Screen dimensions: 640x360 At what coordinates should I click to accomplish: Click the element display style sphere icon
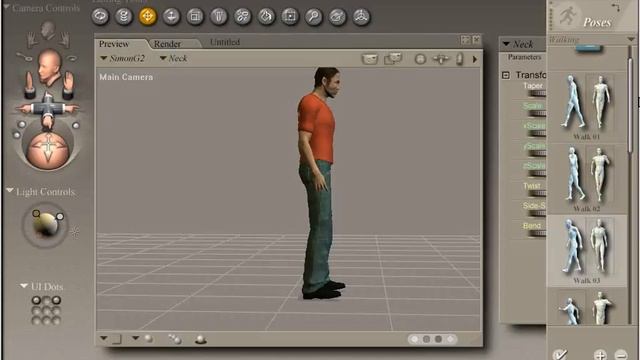point(200,339)
